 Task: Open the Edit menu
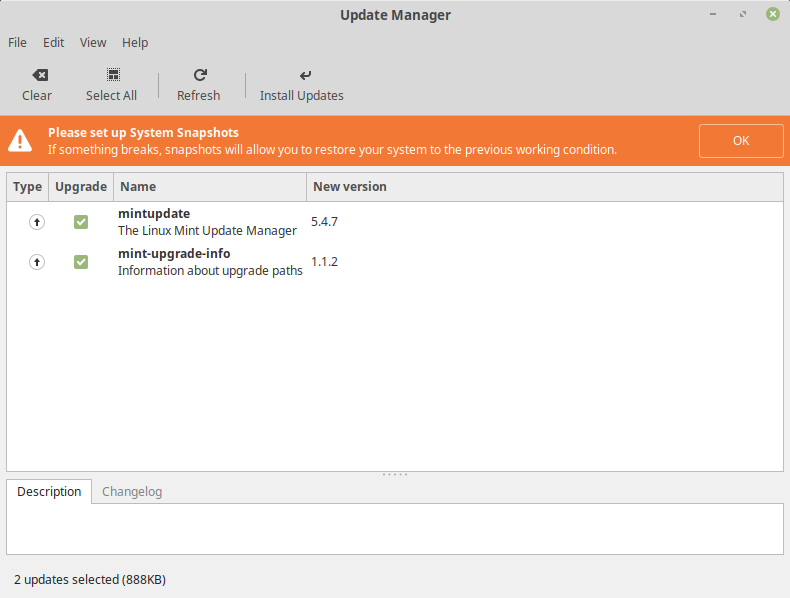[x=53, y=42]
